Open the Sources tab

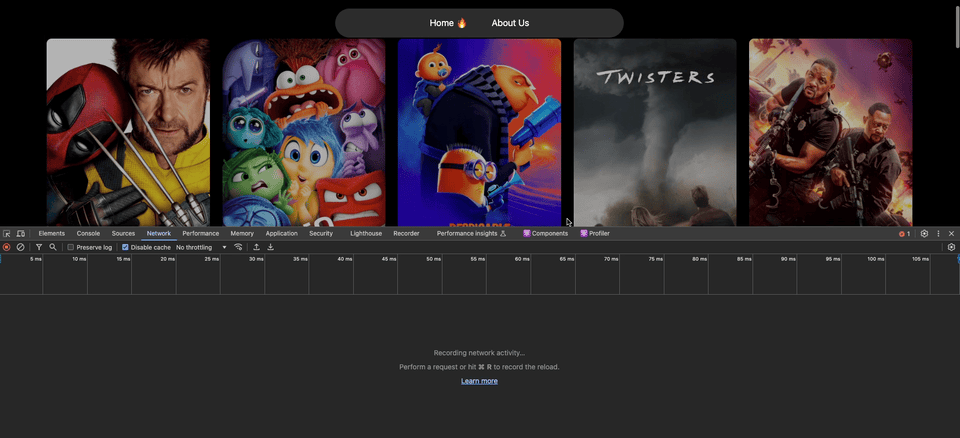(x=123, y=233)
